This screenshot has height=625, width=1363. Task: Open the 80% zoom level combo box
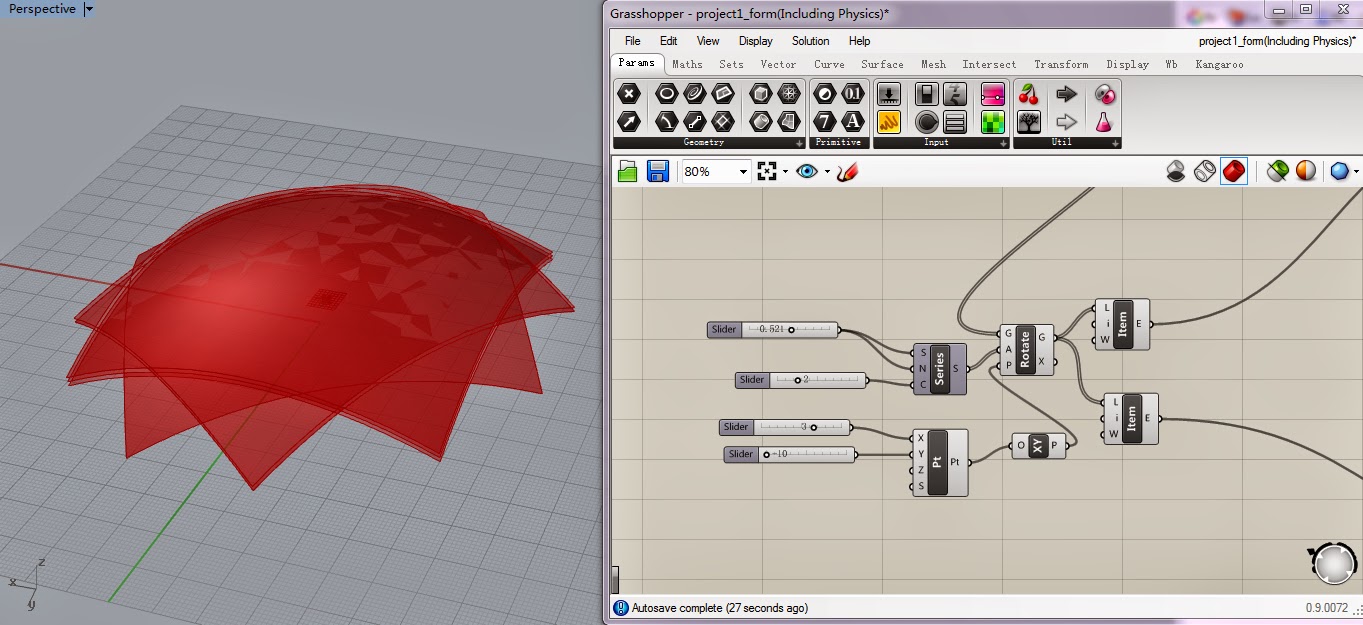click(716, 171)
